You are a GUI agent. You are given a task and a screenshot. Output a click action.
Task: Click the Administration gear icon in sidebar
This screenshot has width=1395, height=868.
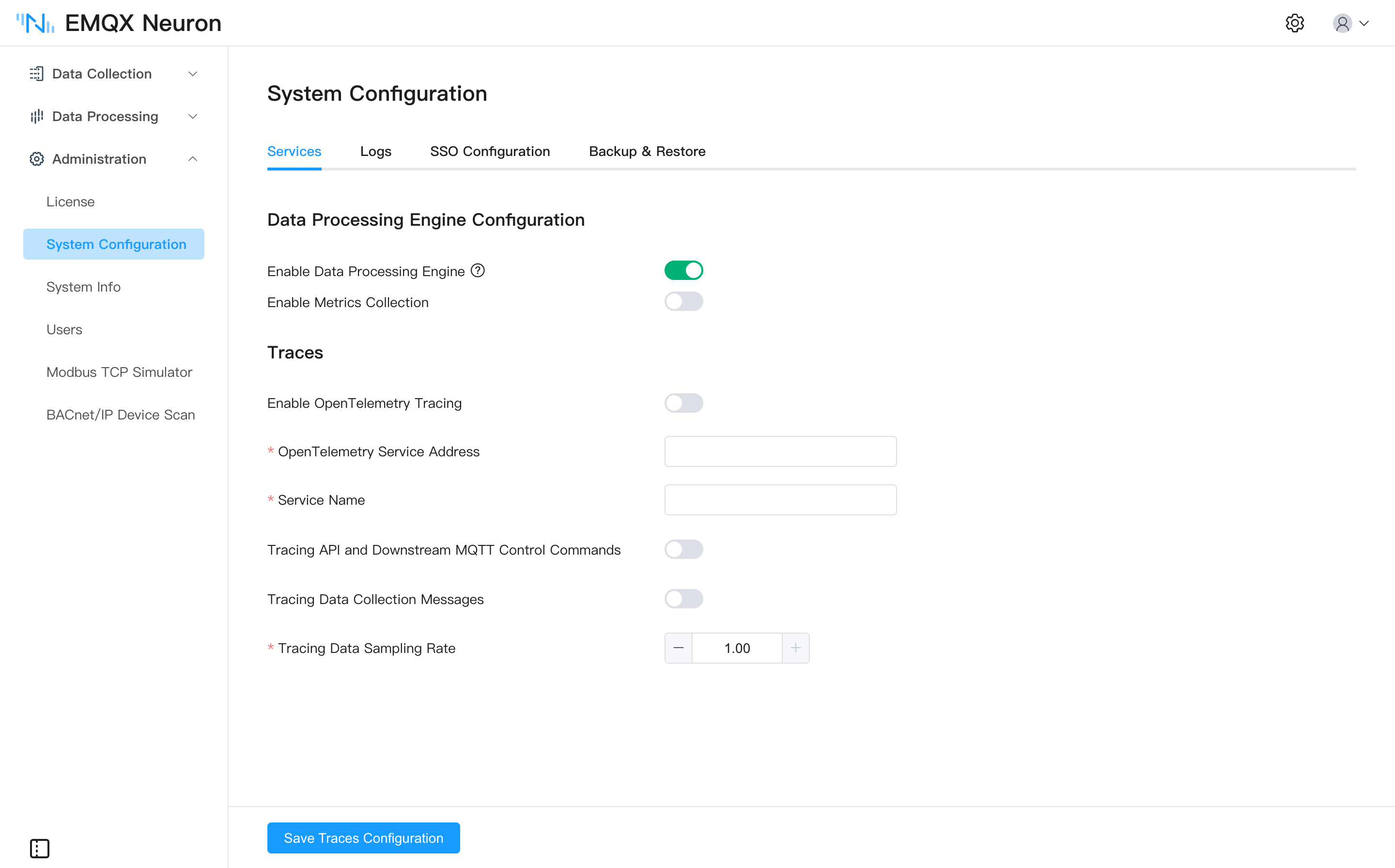point(37,159)
